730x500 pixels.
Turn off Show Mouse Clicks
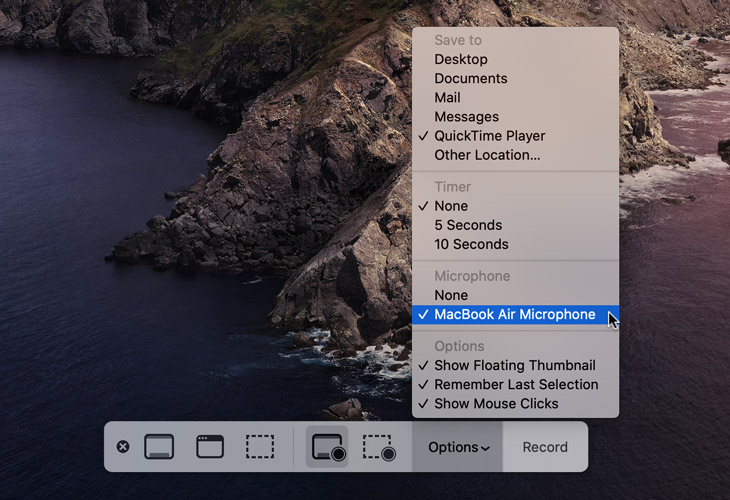pos(496,403)
